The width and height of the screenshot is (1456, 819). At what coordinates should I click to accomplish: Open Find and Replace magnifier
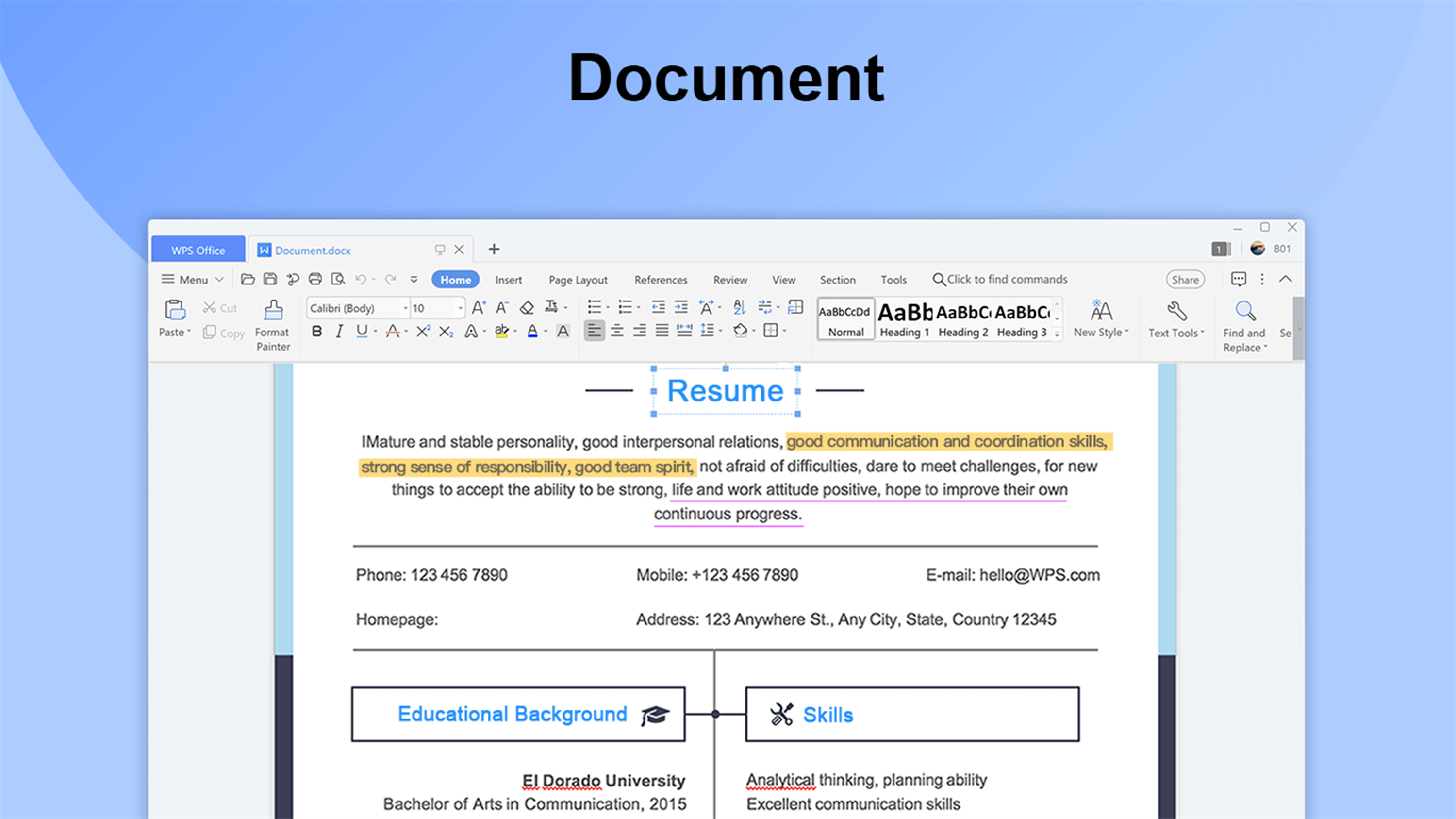1244,311
